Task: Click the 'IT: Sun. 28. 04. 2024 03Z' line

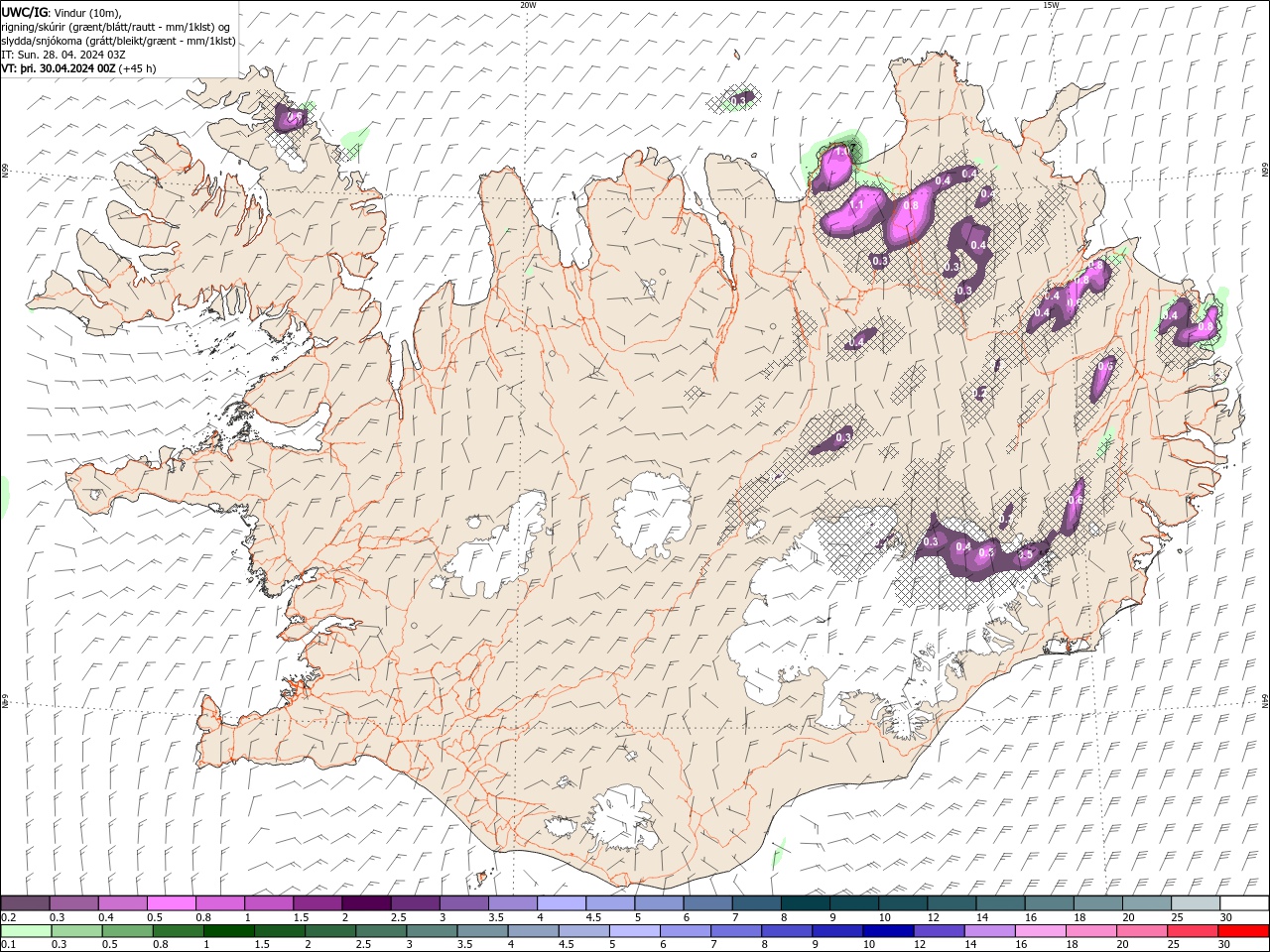Action: click(x=63, y=55)
